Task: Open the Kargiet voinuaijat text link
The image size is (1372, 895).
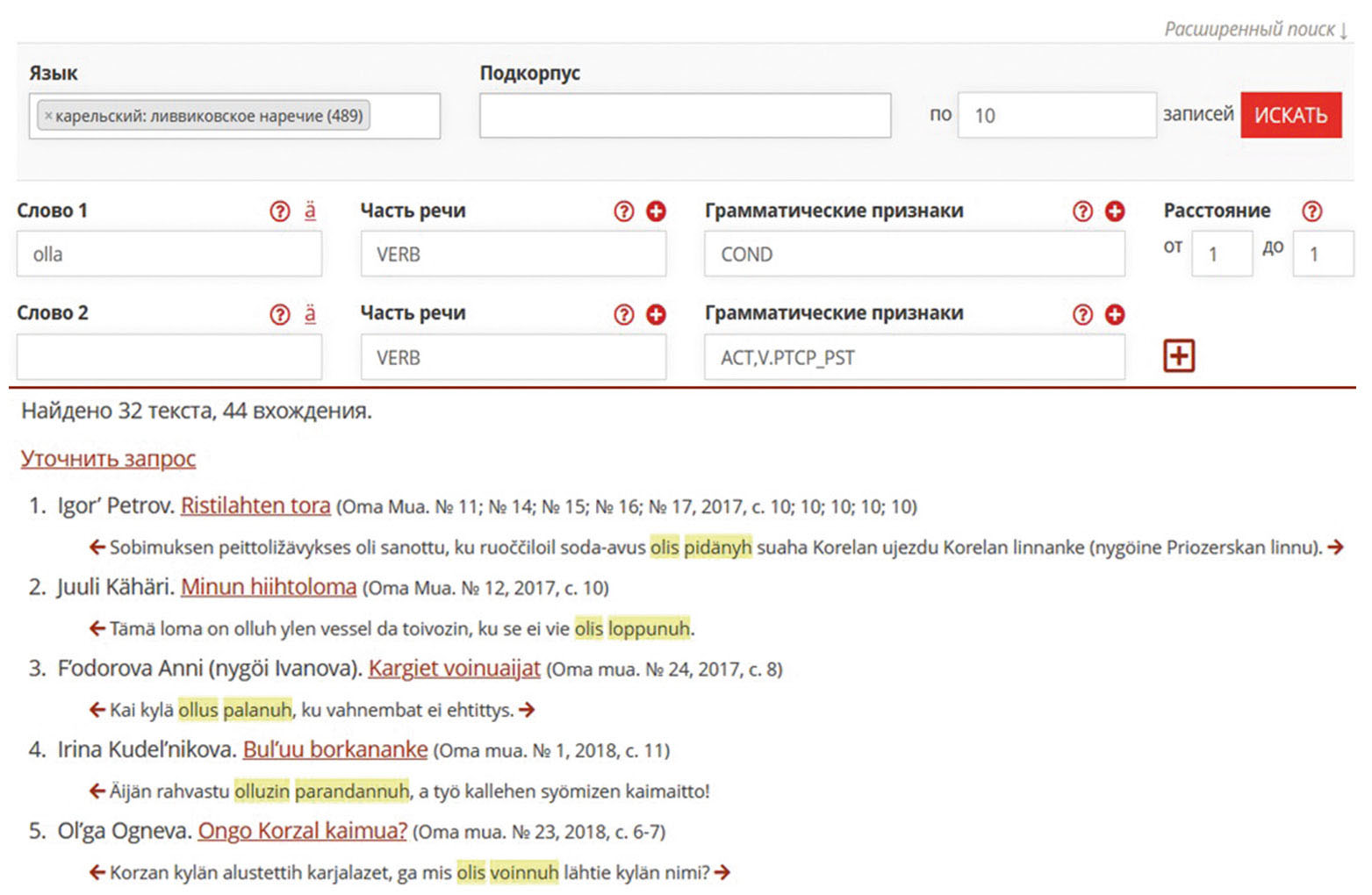Action: point(454,669)
